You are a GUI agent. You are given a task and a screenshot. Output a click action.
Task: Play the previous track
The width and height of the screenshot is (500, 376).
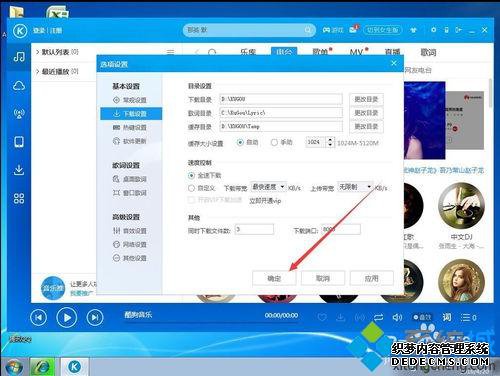pyautogui.click(x=38, y=318)
